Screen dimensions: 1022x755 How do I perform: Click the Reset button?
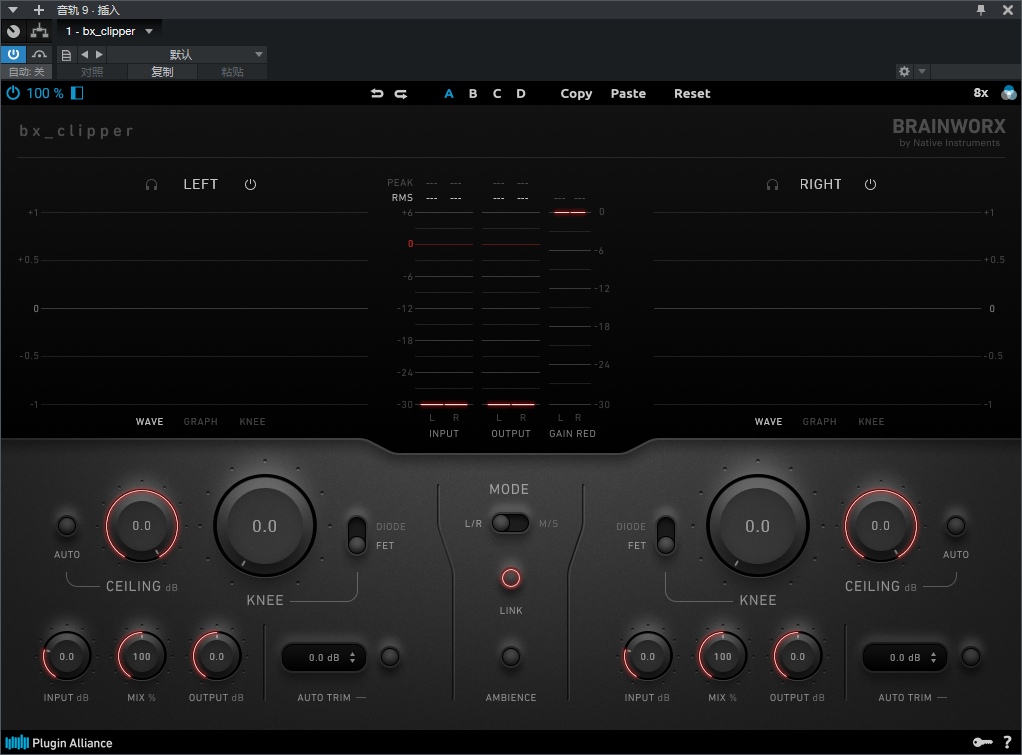click(x=692, y=94)
